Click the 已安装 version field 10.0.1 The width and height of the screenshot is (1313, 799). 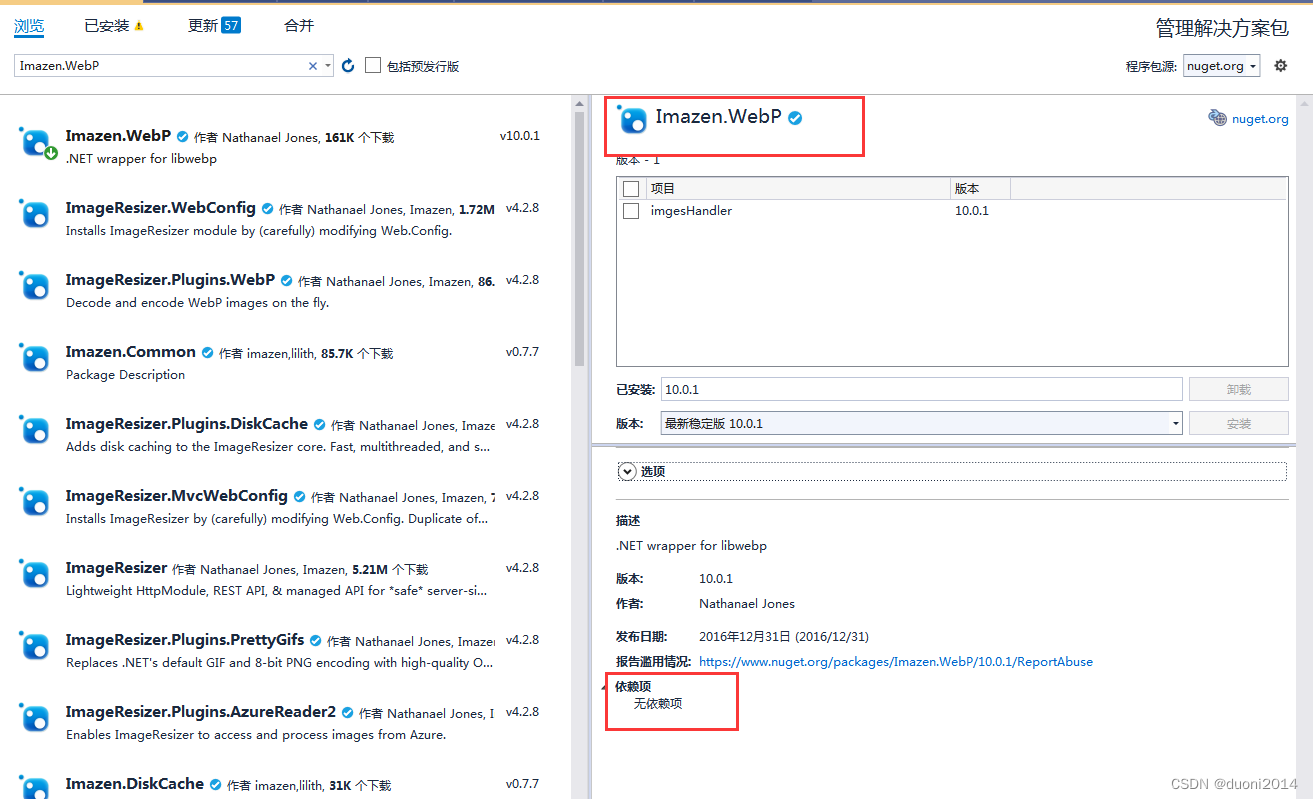coord(922,389)
